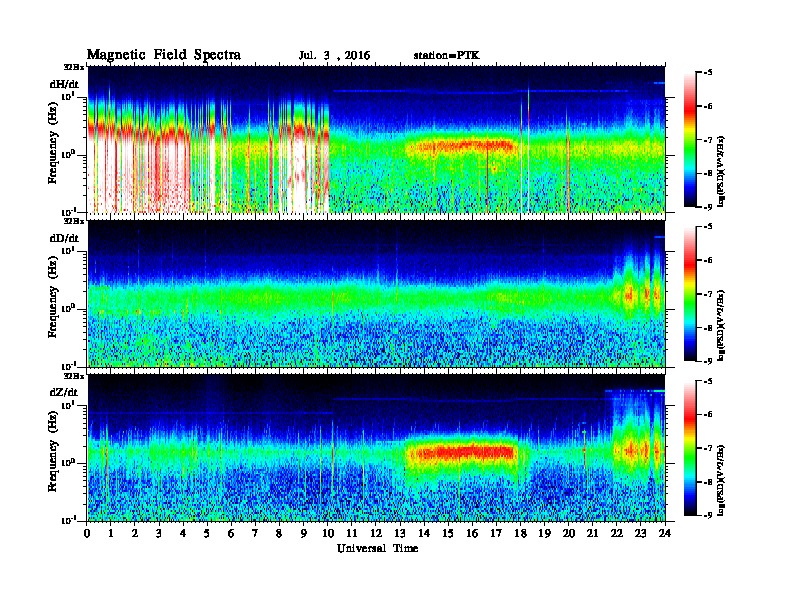
Task: Click hour tick label "13" on the time axis
Action: click(x=400, y=534)
